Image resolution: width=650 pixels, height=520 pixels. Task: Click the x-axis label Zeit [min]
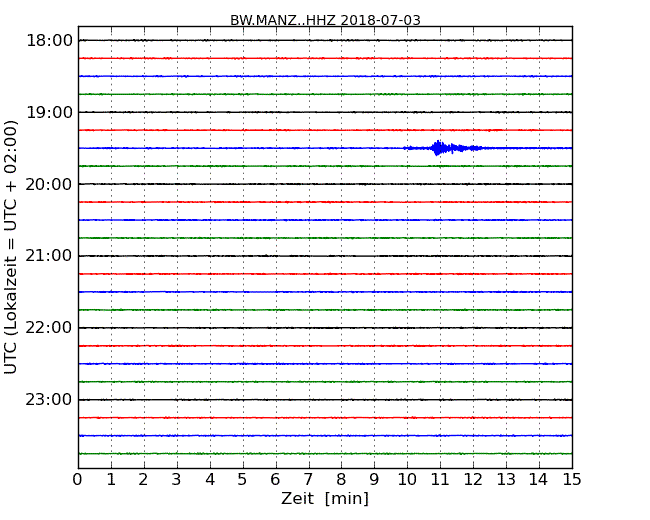pyautogui.click(x=325, y=498)
